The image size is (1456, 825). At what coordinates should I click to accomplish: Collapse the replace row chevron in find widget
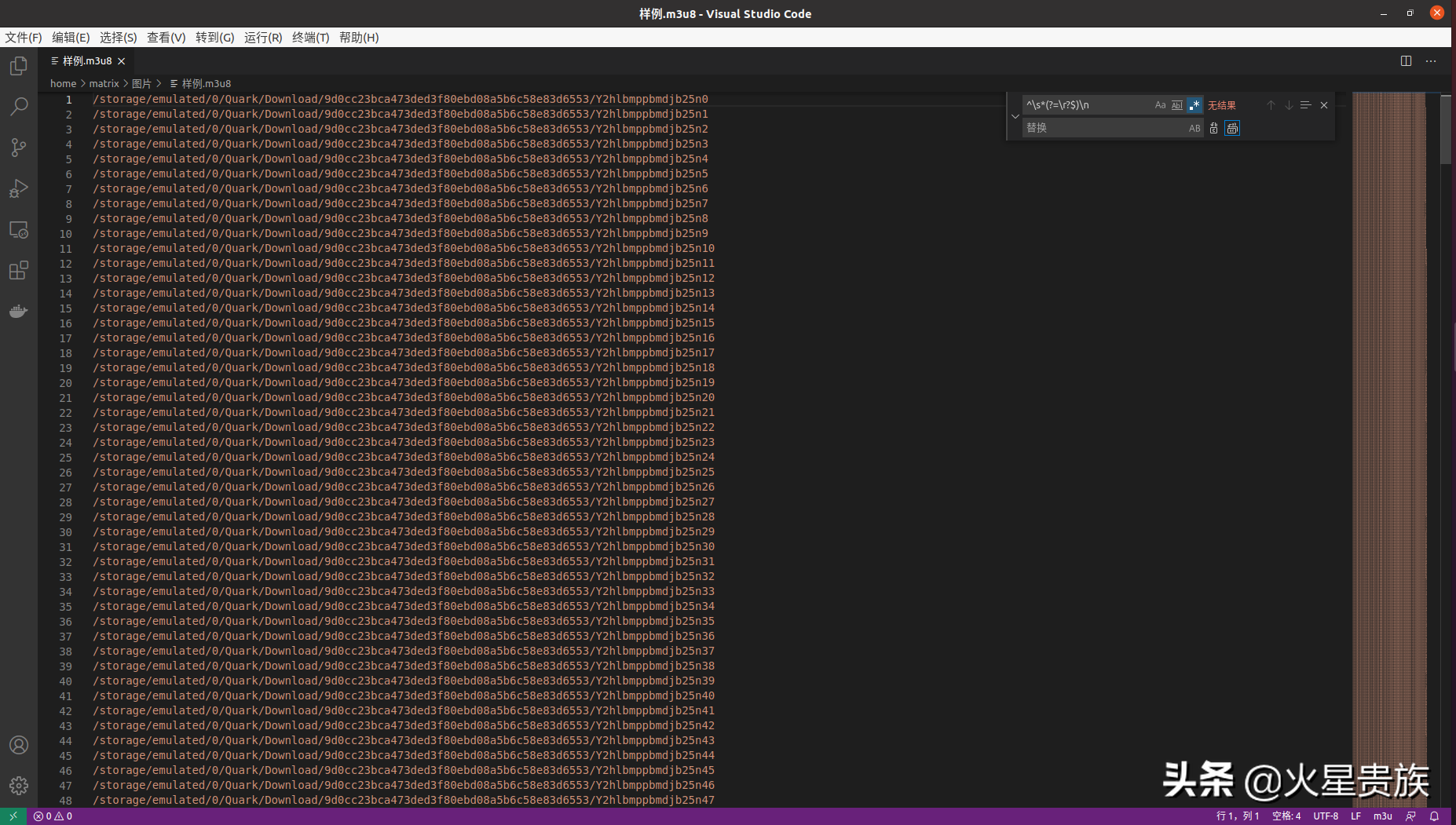tap(1015, 116)
